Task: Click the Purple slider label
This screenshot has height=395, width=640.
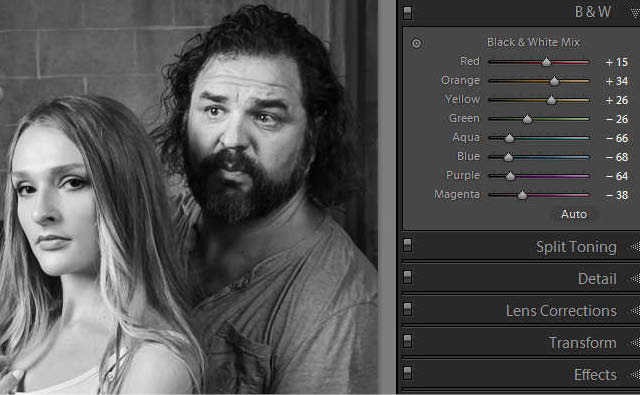Action: pos(463,175)
